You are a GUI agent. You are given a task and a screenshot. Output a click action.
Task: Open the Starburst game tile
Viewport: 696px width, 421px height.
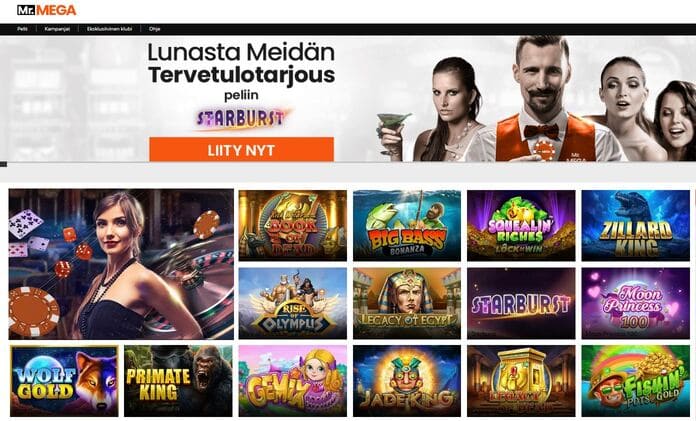pyautogui.click(x=521, y=303)
